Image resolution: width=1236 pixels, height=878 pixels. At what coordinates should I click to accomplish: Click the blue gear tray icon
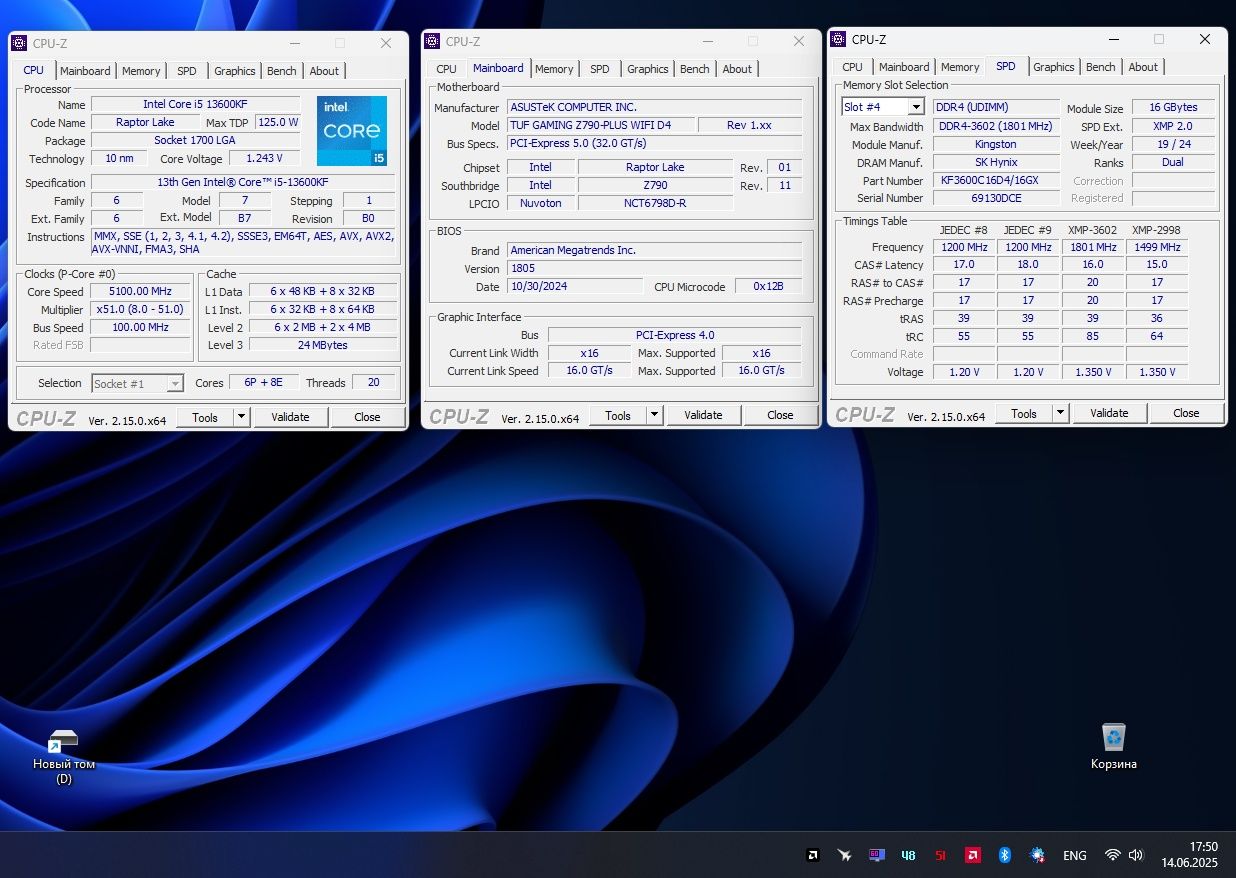tap(1037, 855)
